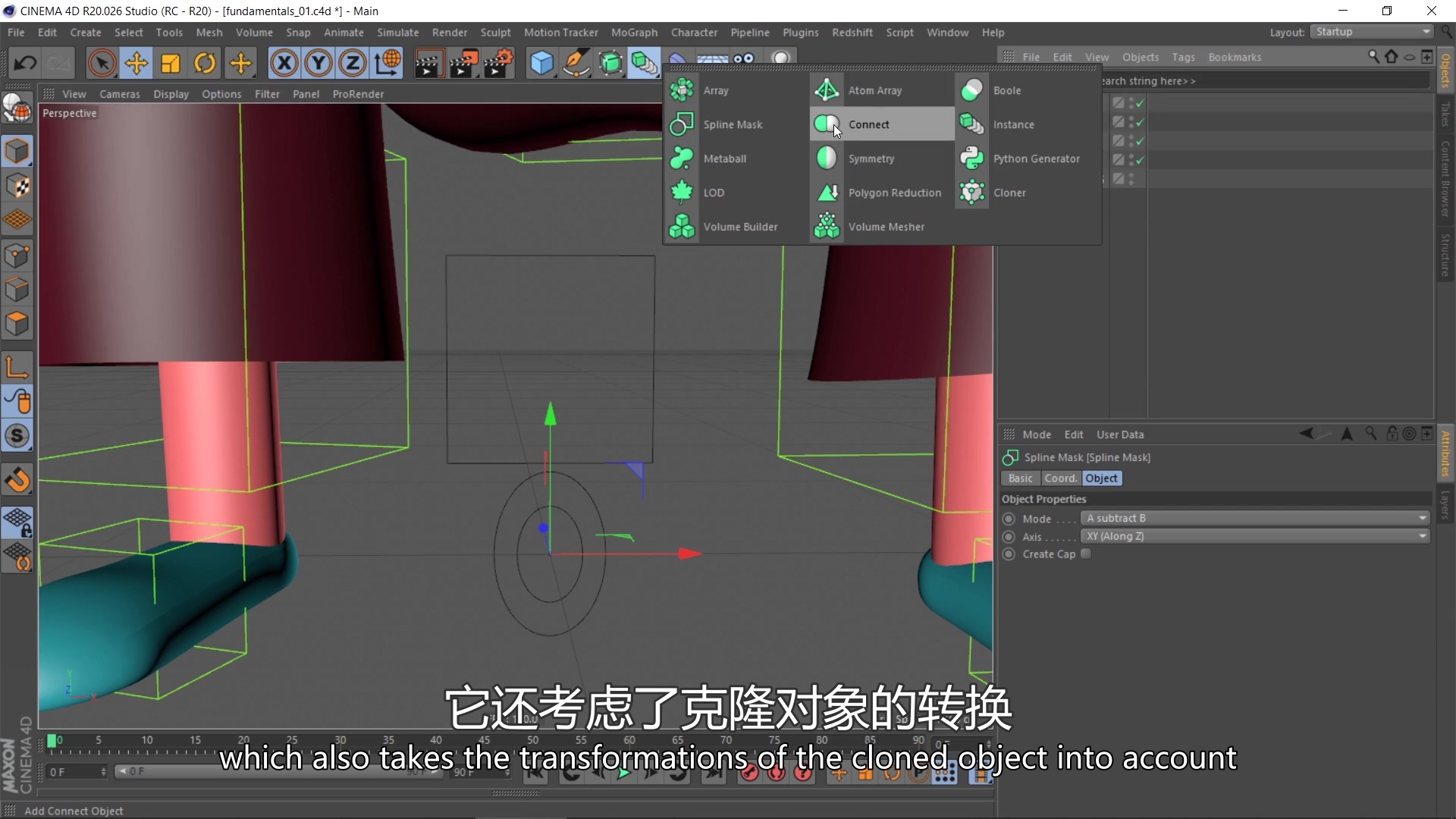Open the MoGraph menu
This screenshot has width=1456, height=819.
pos(635,33)
